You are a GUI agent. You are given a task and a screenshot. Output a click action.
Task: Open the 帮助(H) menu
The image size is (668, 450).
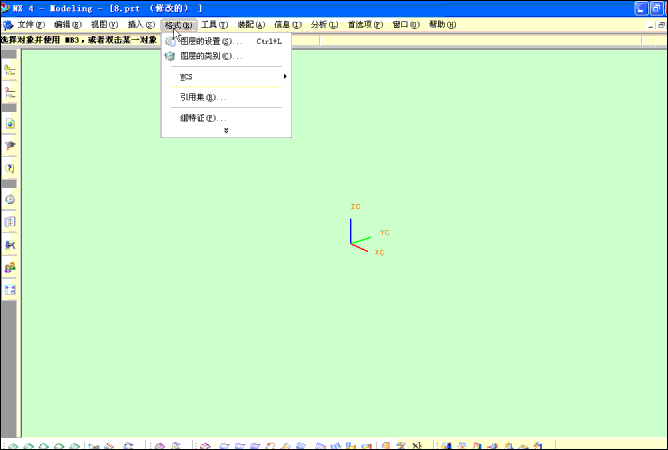pyautogui.click(x=443, y=25)
